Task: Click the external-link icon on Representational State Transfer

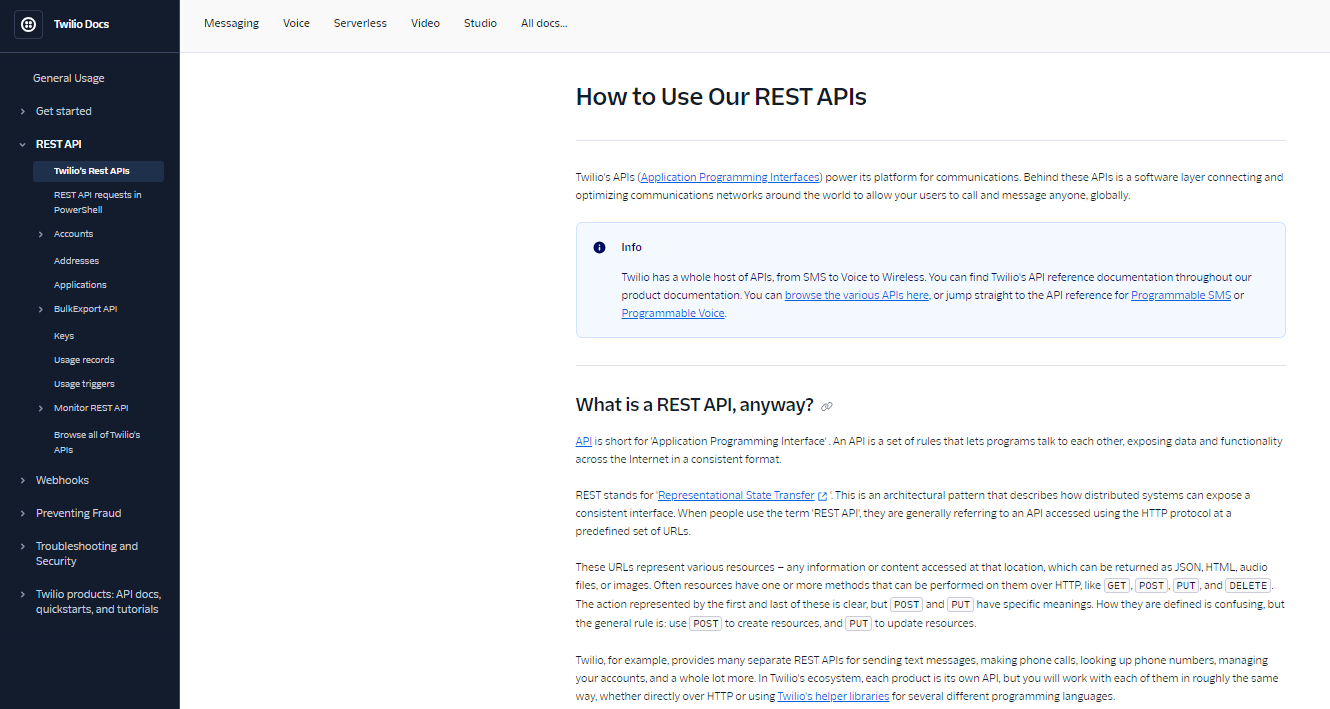Action: tap(823, 494)
